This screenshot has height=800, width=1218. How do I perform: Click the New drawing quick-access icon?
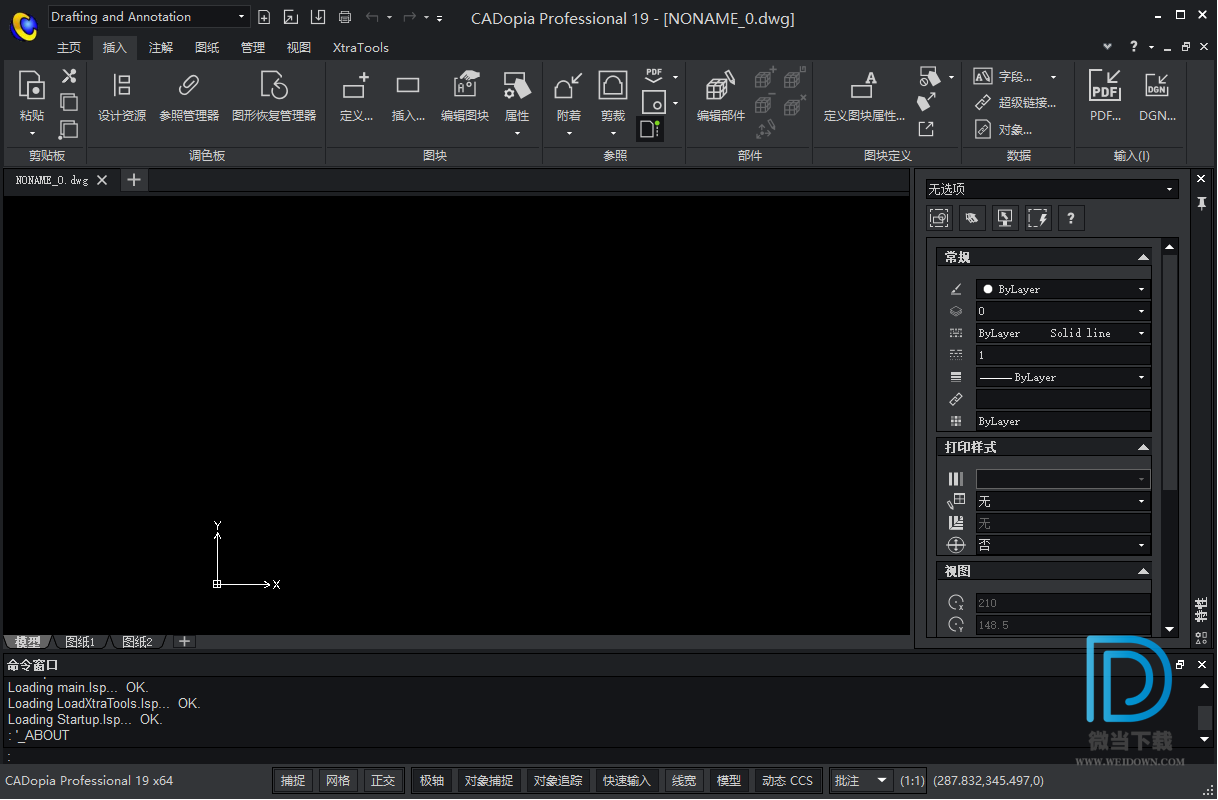click(264, 17)
